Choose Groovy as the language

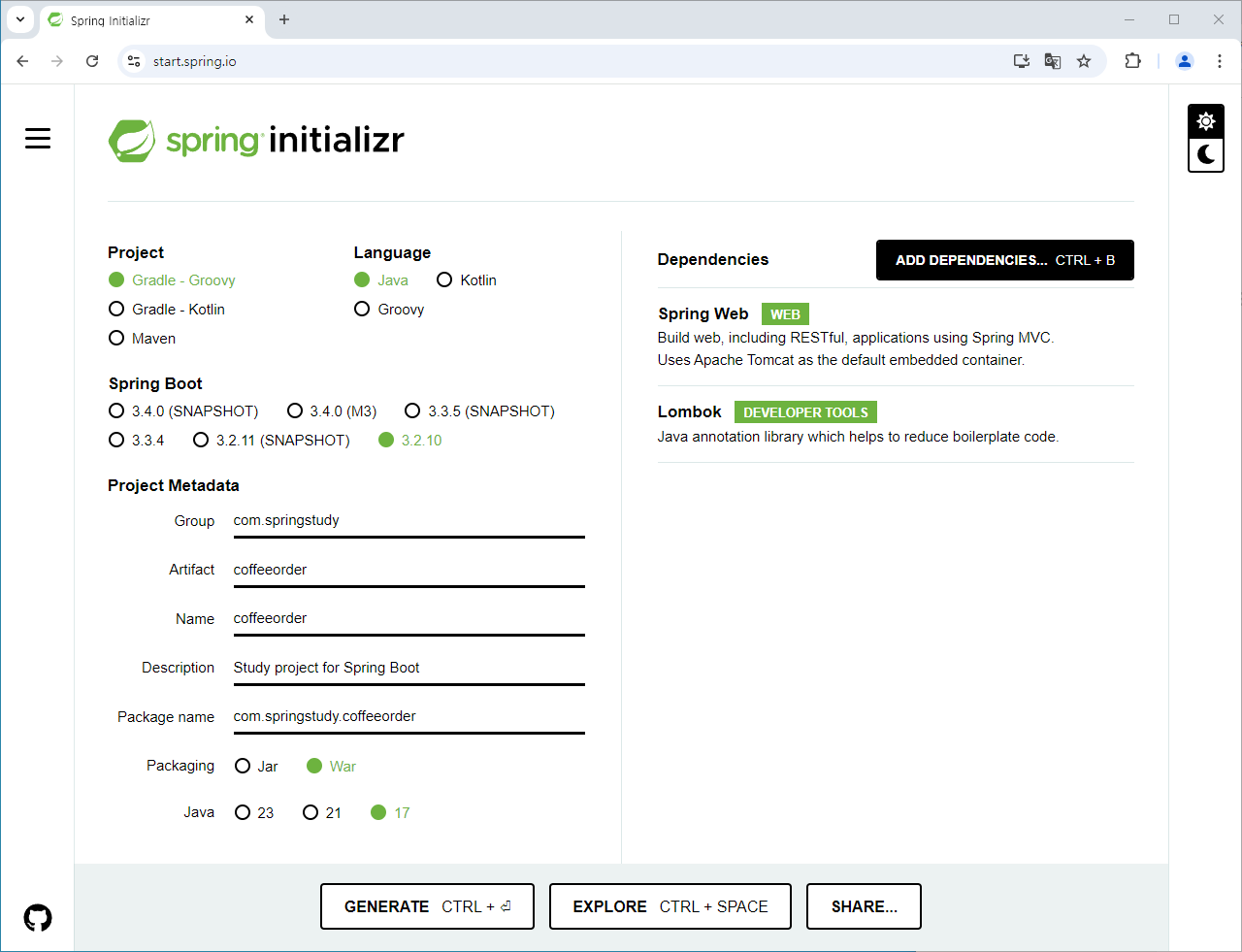pyautogui.click(x=389, y=310)
